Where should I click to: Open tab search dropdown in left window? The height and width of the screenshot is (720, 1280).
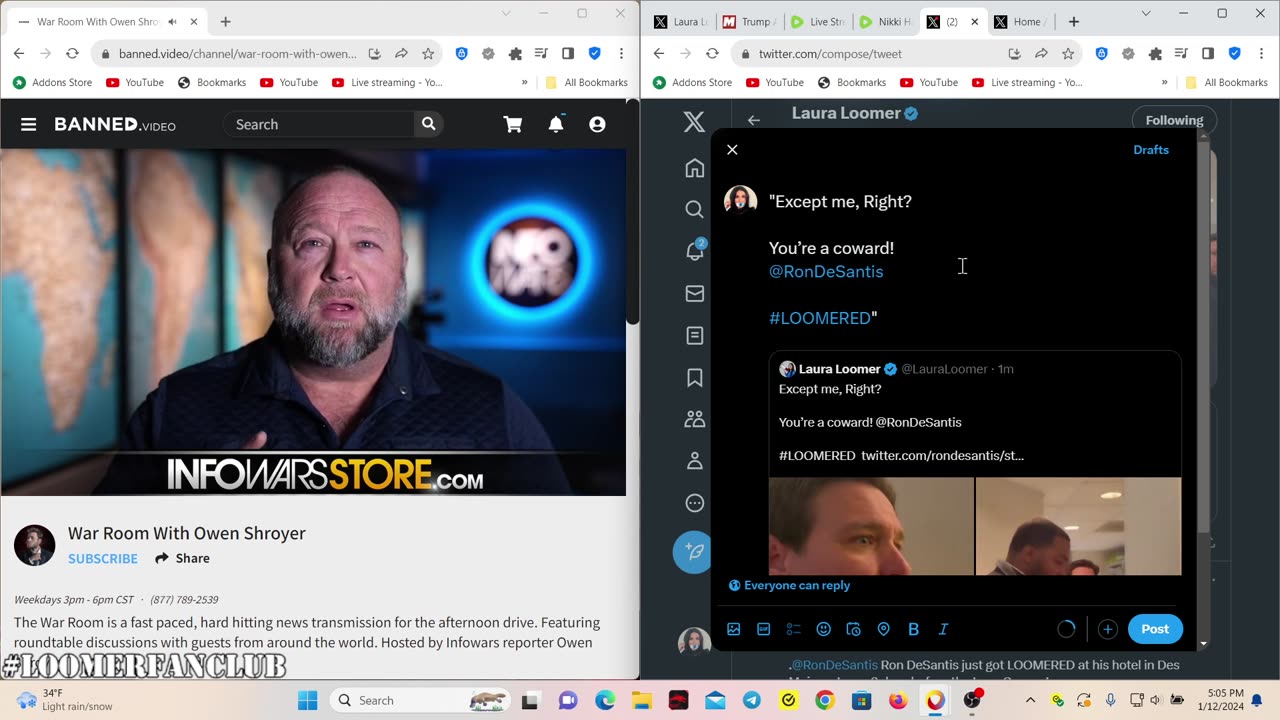tap(506, 14)
